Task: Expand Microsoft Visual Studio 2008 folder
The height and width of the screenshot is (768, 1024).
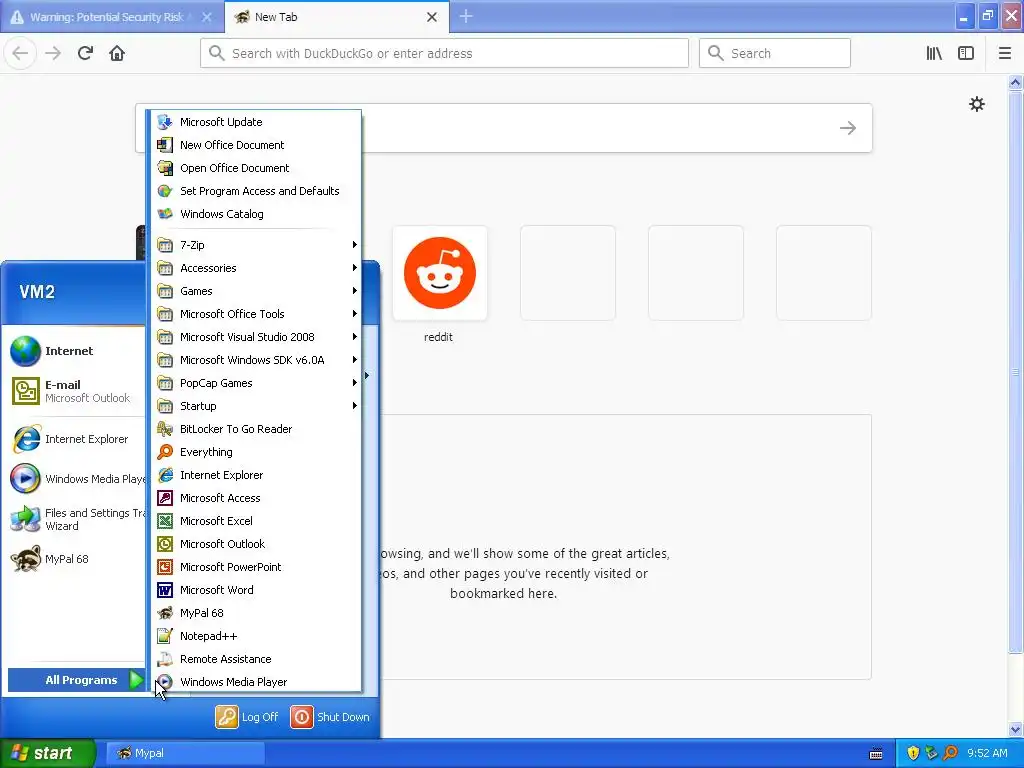Action: (257, 337)
